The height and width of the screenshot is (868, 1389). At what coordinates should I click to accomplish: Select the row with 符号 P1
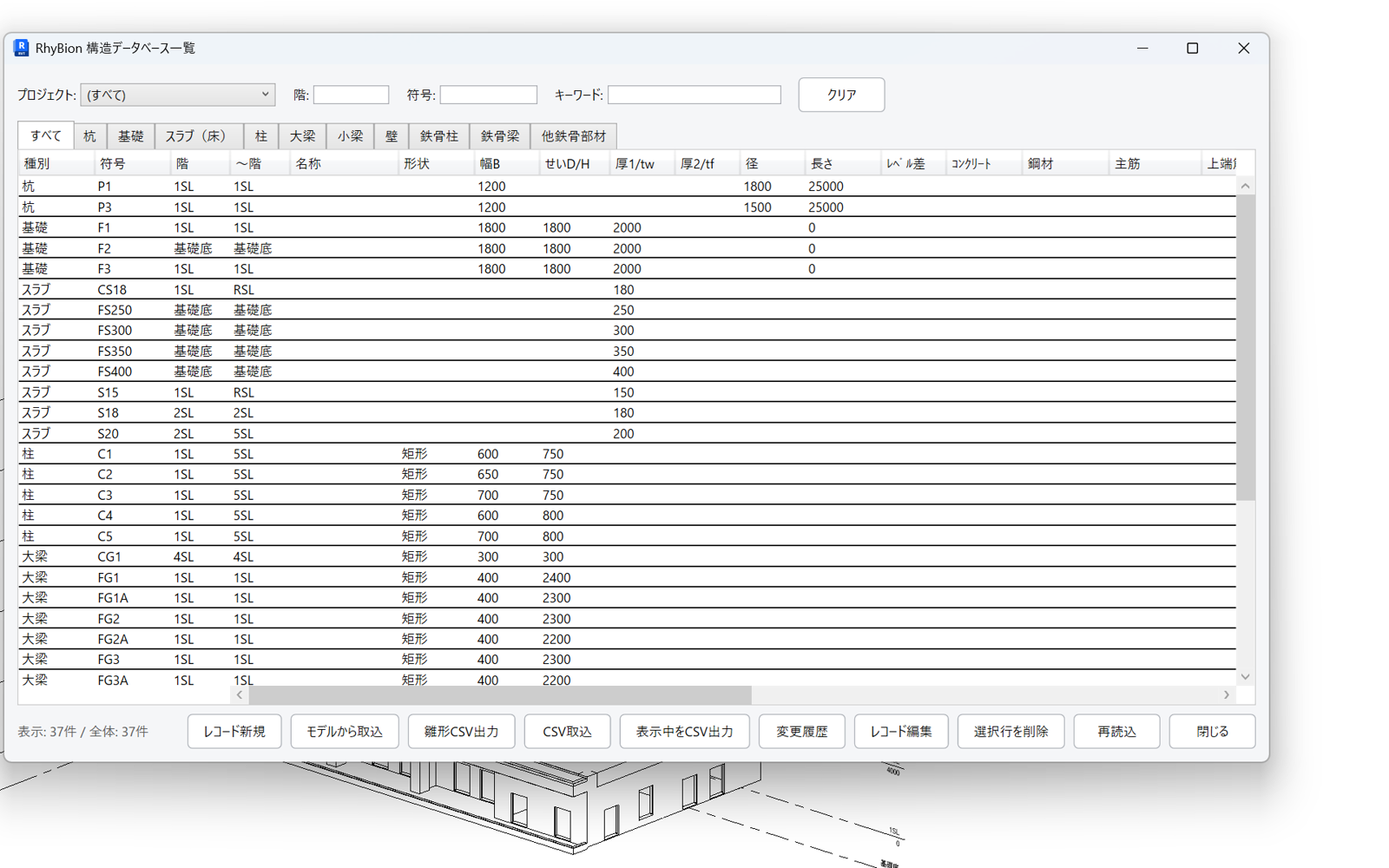point(627,186)
